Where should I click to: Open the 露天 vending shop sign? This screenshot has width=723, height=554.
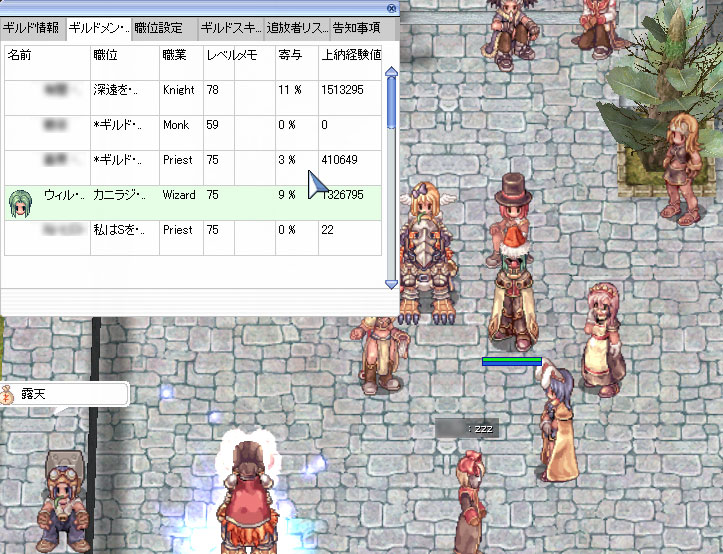(65, 394)
